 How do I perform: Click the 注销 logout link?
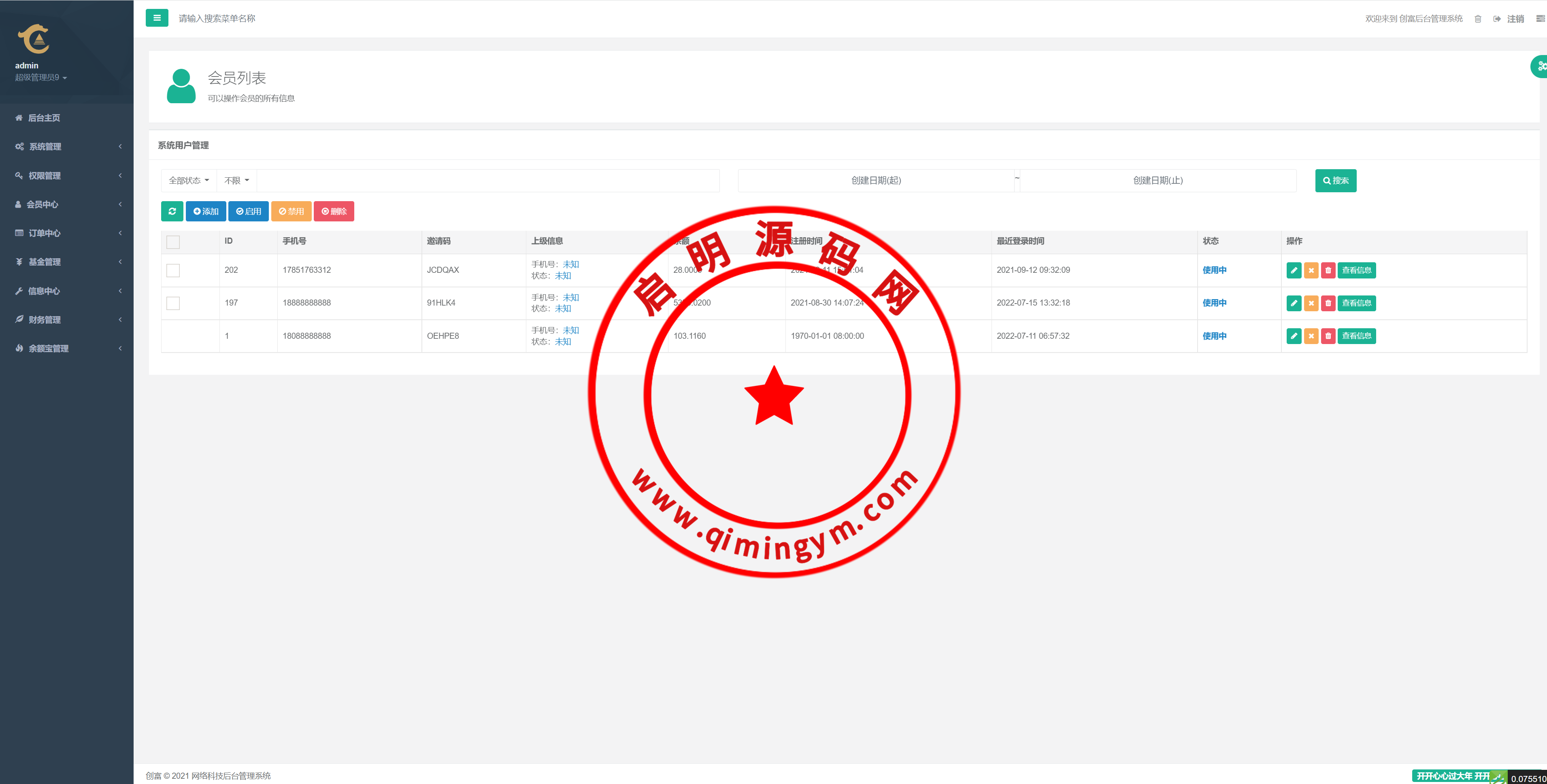1515,19
